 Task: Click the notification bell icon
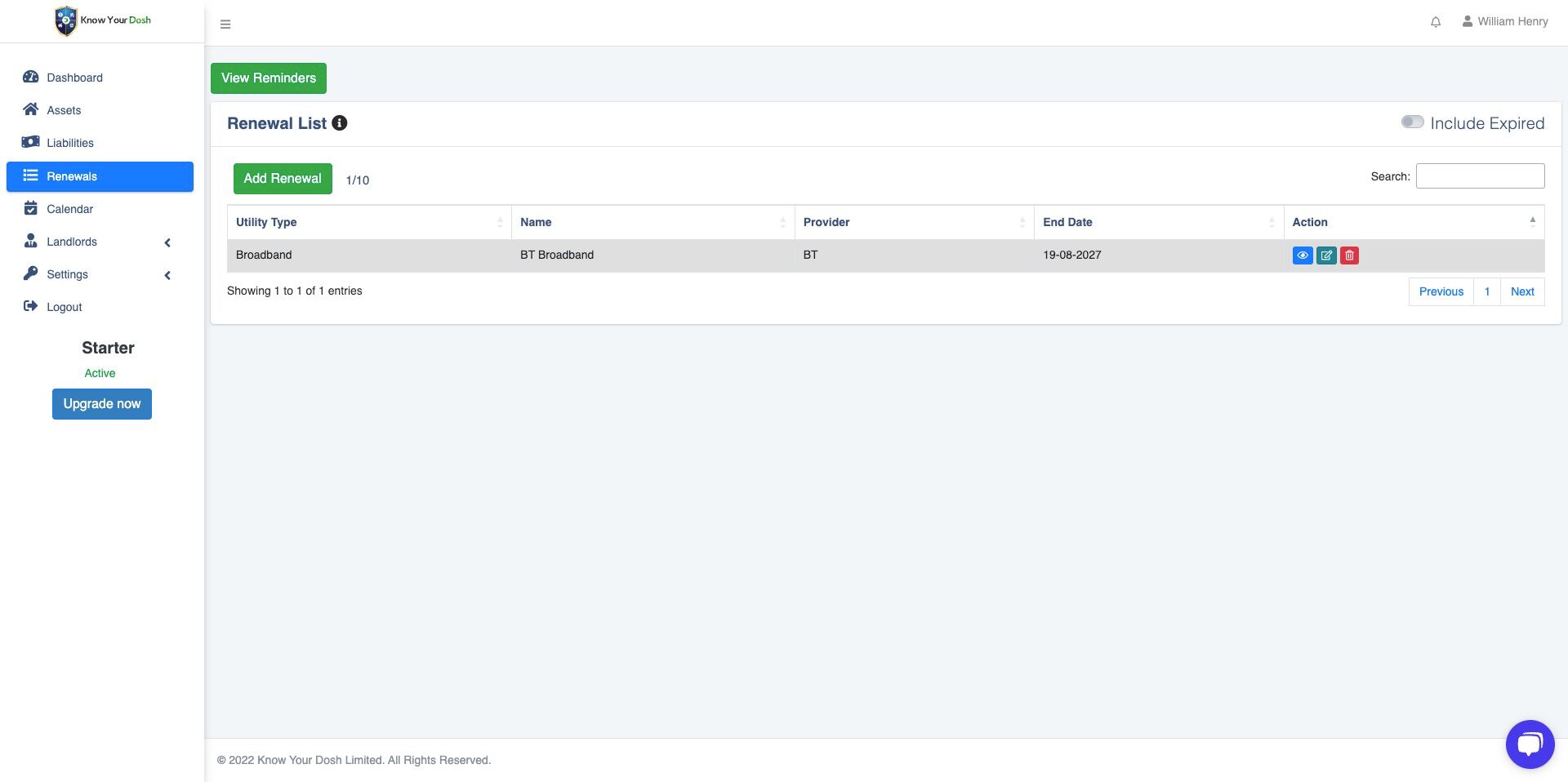click(x=1436, y=22)
